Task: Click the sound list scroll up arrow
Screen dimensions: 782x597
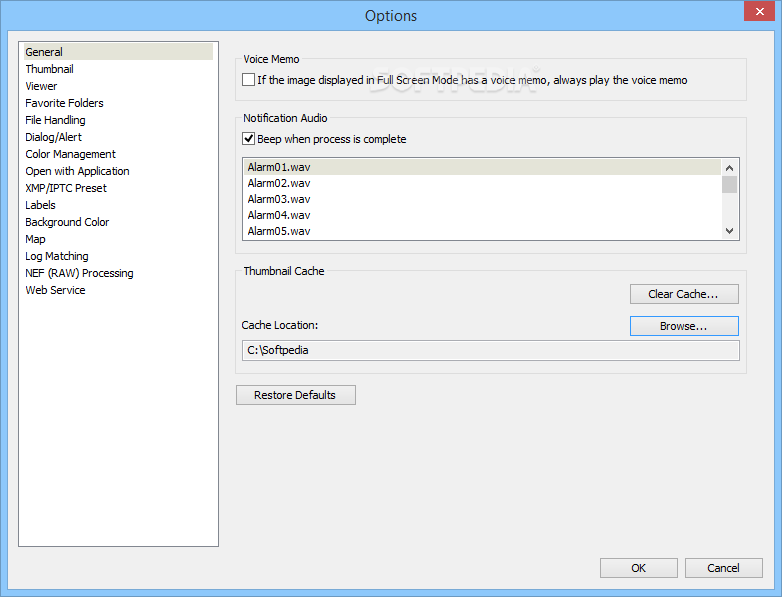Action: pyautogui.click(x=730, y=168)
